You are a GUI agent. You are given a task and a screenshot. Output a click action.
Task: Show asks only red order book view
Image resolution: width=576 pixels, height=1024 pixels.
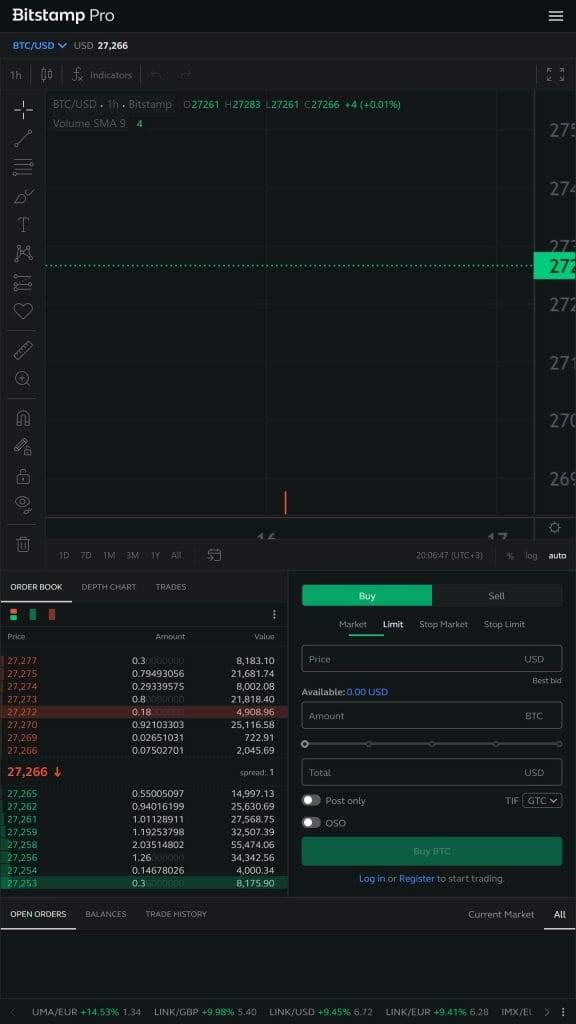pyautogui.click(x=52, y=614)
